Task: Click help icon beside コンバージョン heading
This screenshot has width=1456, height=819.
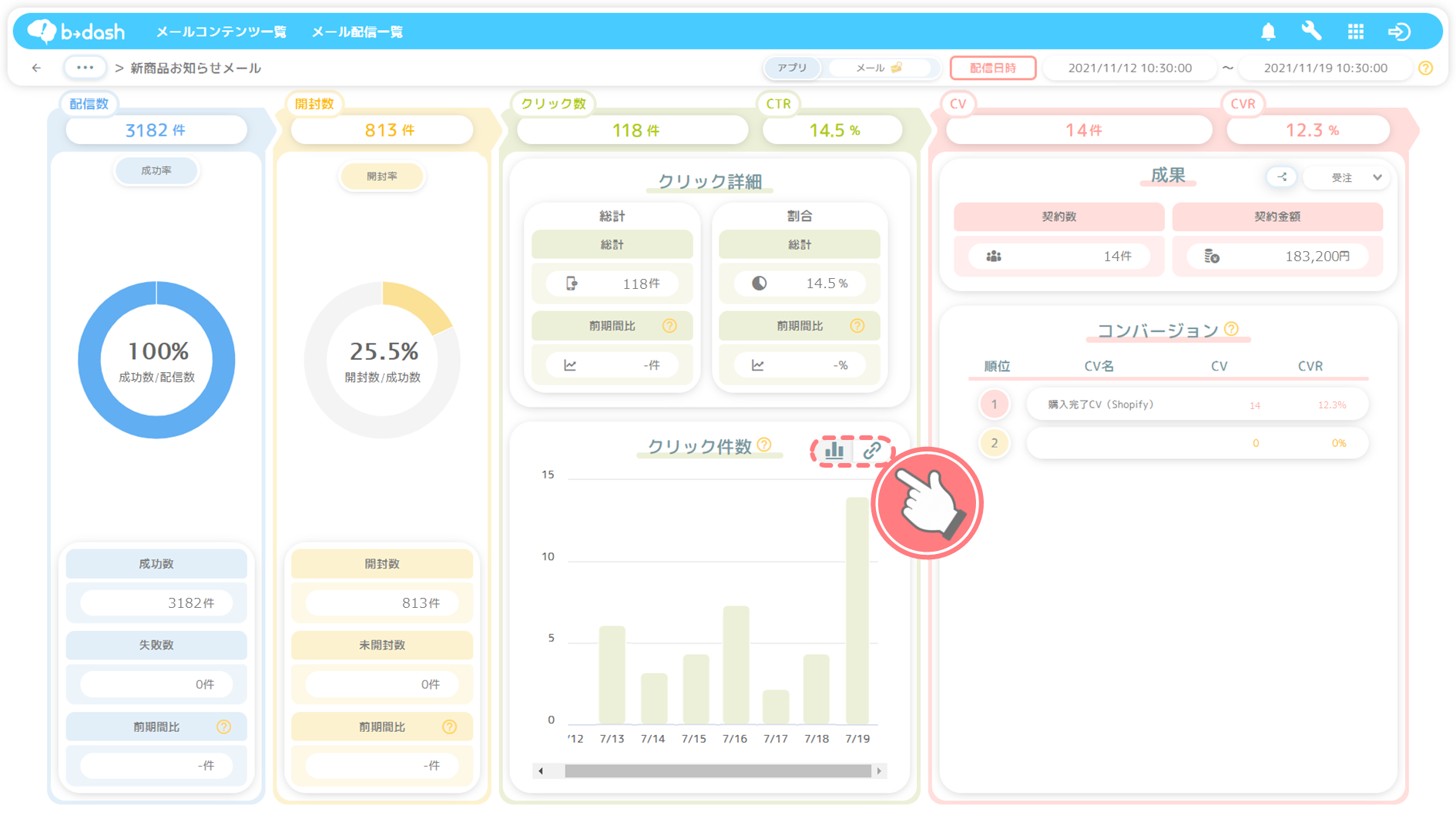Action: pos(1231,329)
